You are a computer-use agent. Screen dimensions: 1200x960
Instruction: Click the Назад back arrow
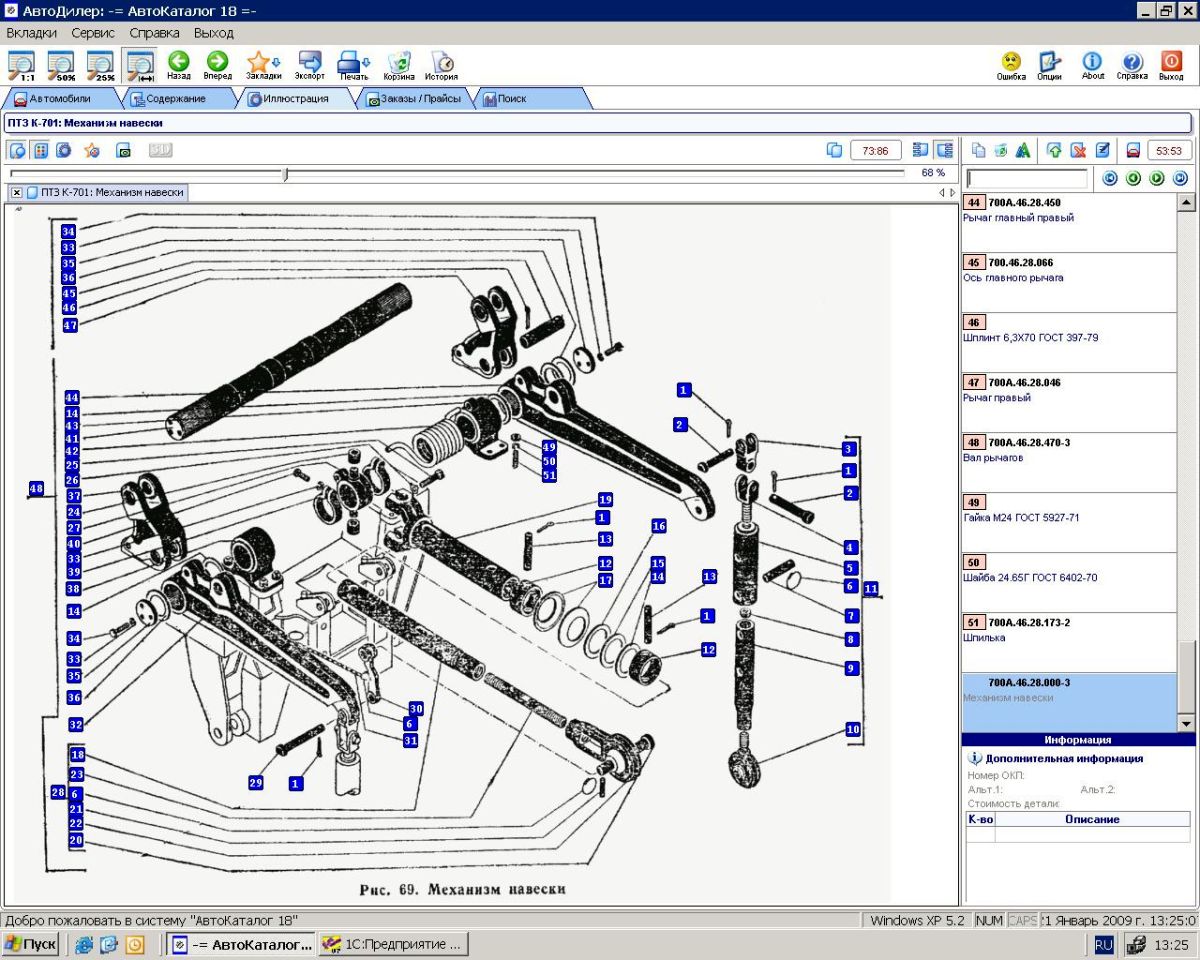(x=178, y=65)
